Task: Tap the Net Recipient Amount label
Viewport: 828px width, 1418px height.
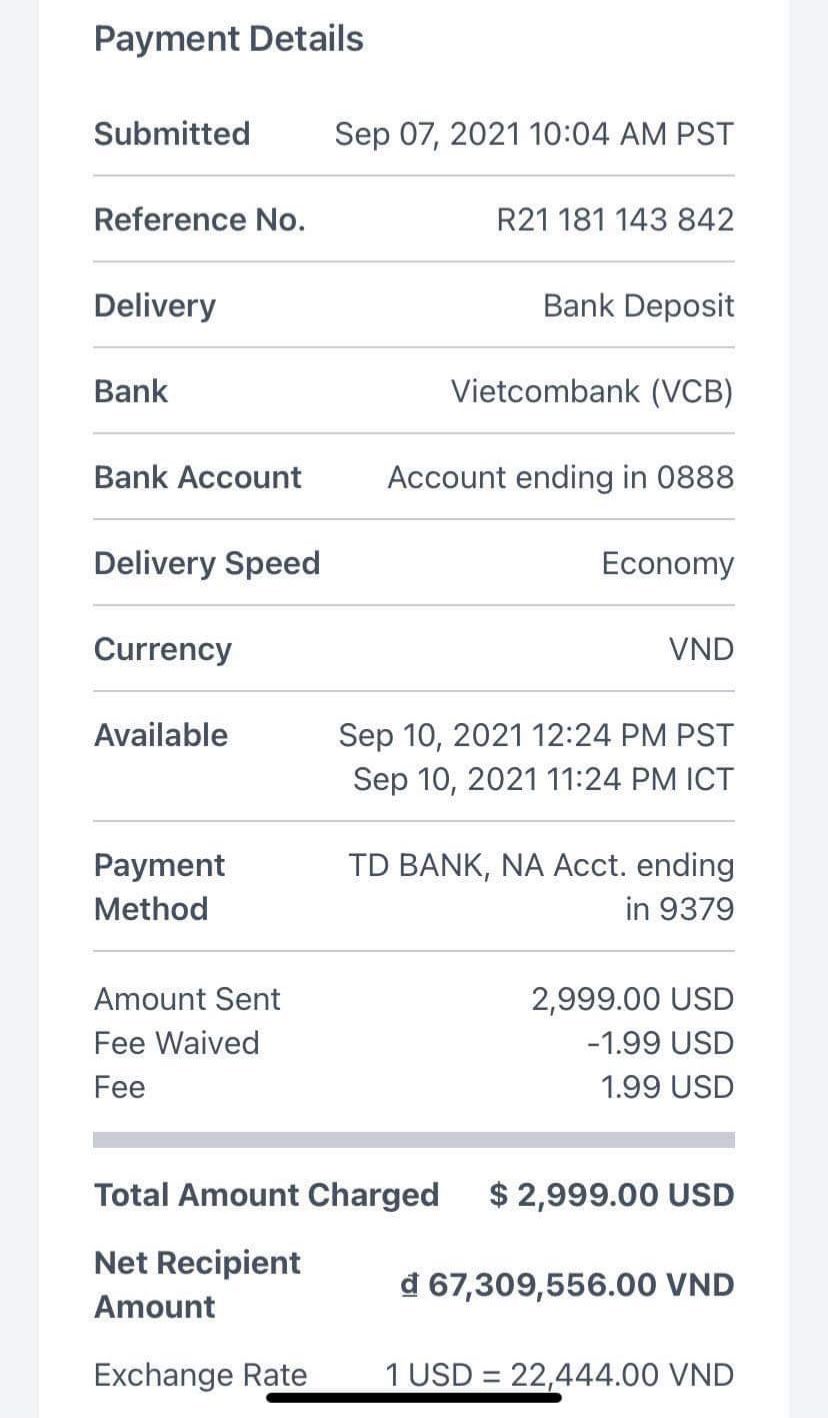Action: point(196,1285)
